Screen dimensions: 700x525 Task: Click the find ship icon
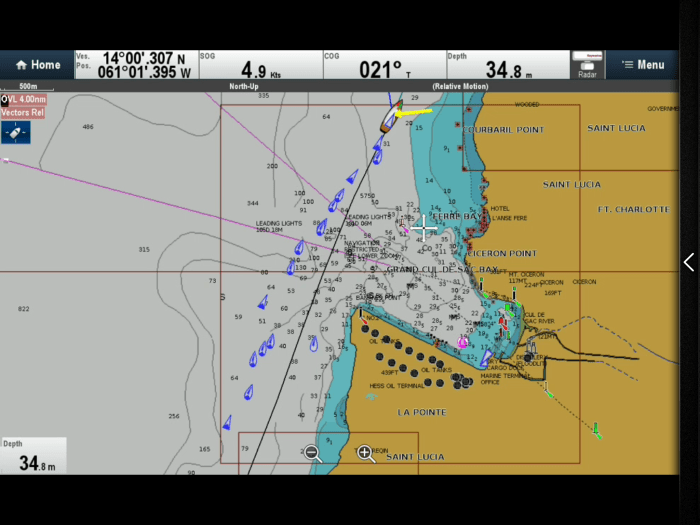pyautogui.click(x=15, y=132)
